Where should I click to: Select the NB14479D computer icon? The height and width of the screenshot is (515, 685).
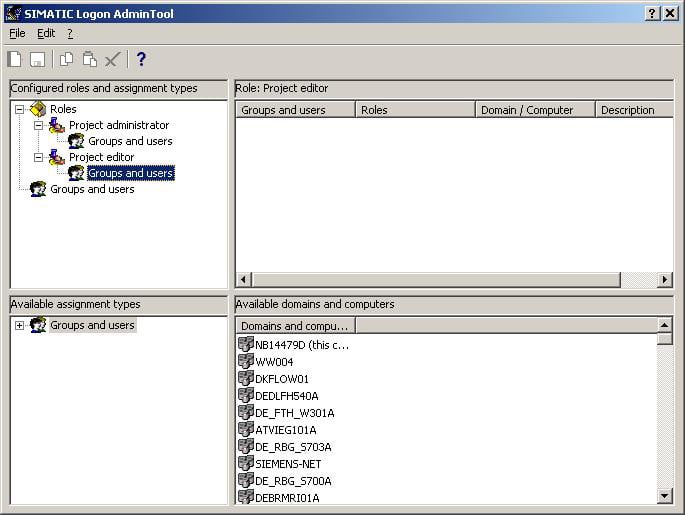click(x=246, y=345)
